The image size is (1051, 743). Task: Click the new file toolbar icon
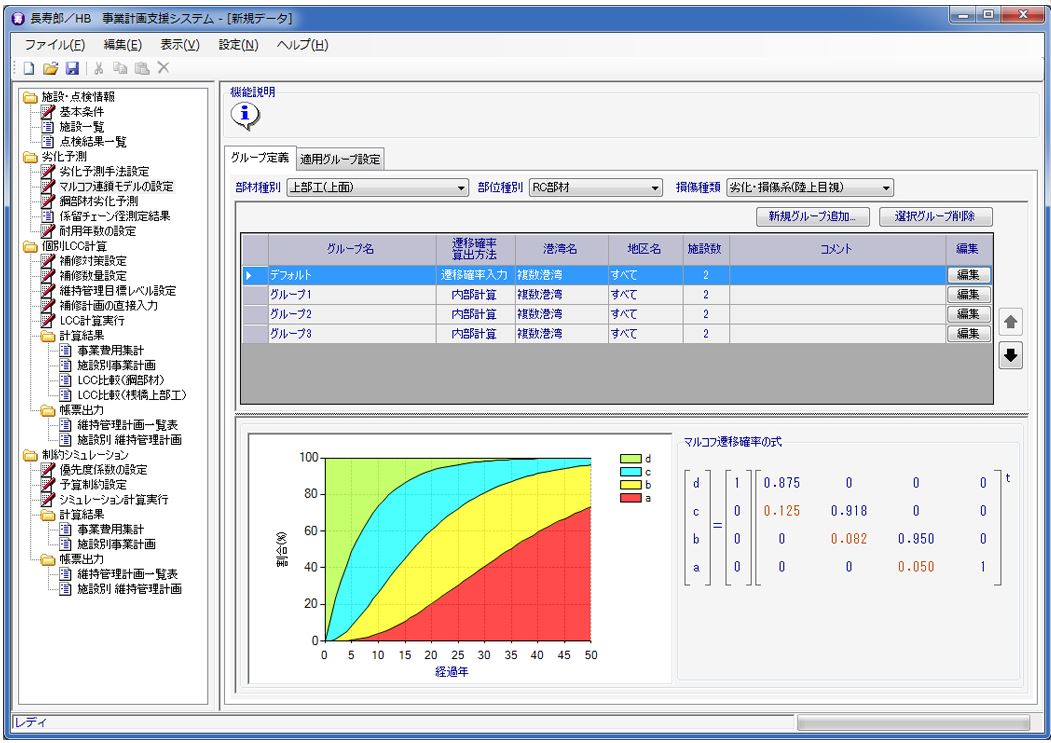pos(28,68)
